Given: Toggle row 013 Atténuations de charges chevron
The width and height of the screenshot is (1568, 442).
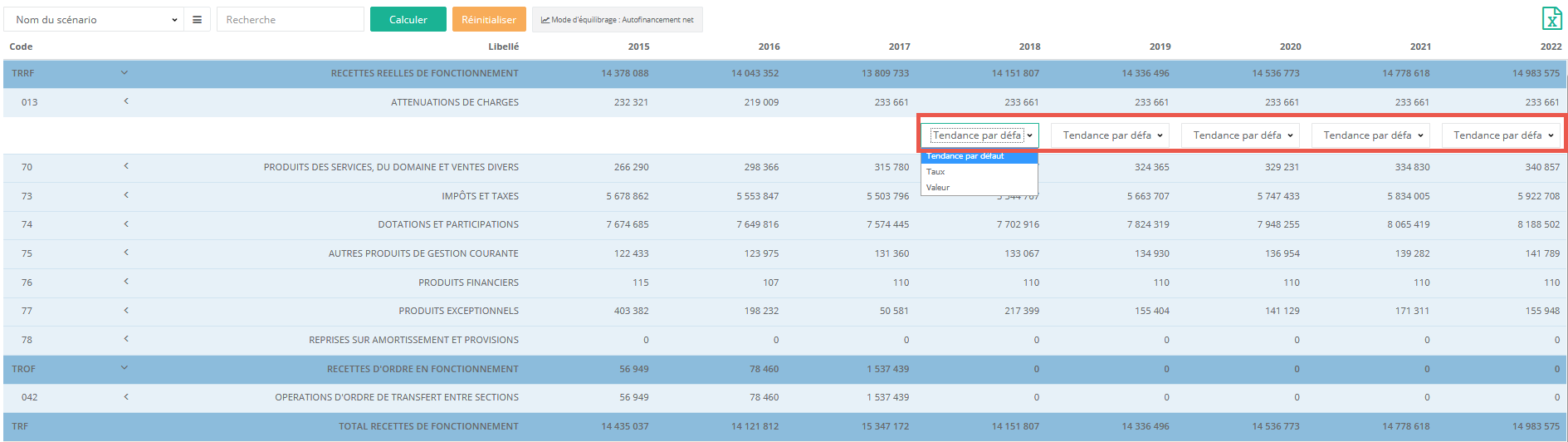Looking at the screenshot, I should coord(126,101).
